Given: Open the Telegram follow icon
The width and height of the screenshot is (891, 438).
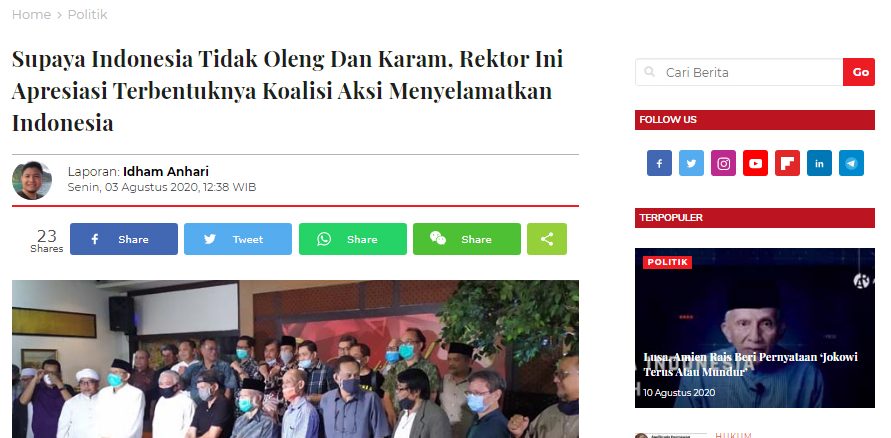Looking at the screenshot, I should [x=851, y=163].
